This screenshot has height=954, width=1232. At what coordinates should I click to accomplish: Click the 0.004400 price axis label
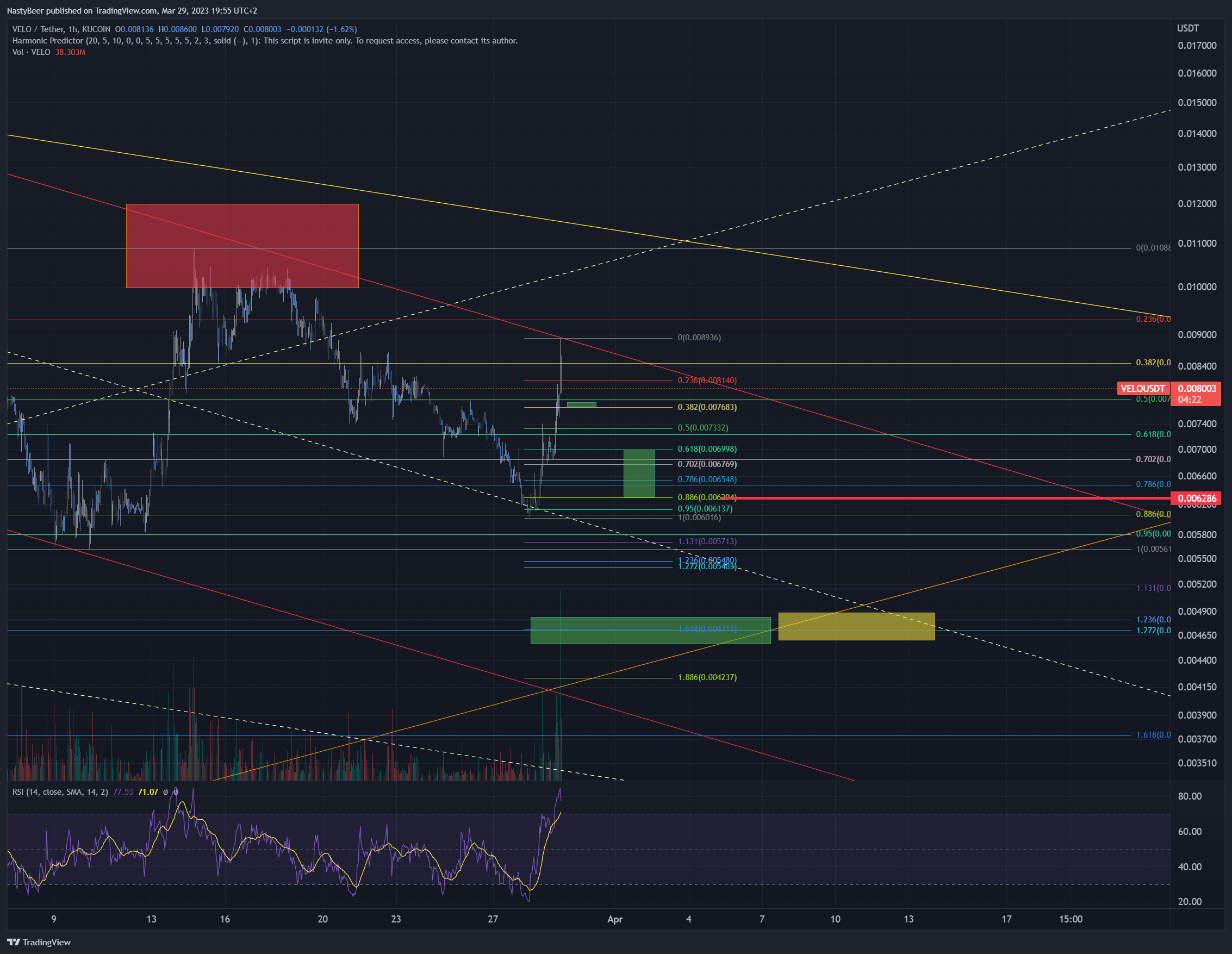1197,660
